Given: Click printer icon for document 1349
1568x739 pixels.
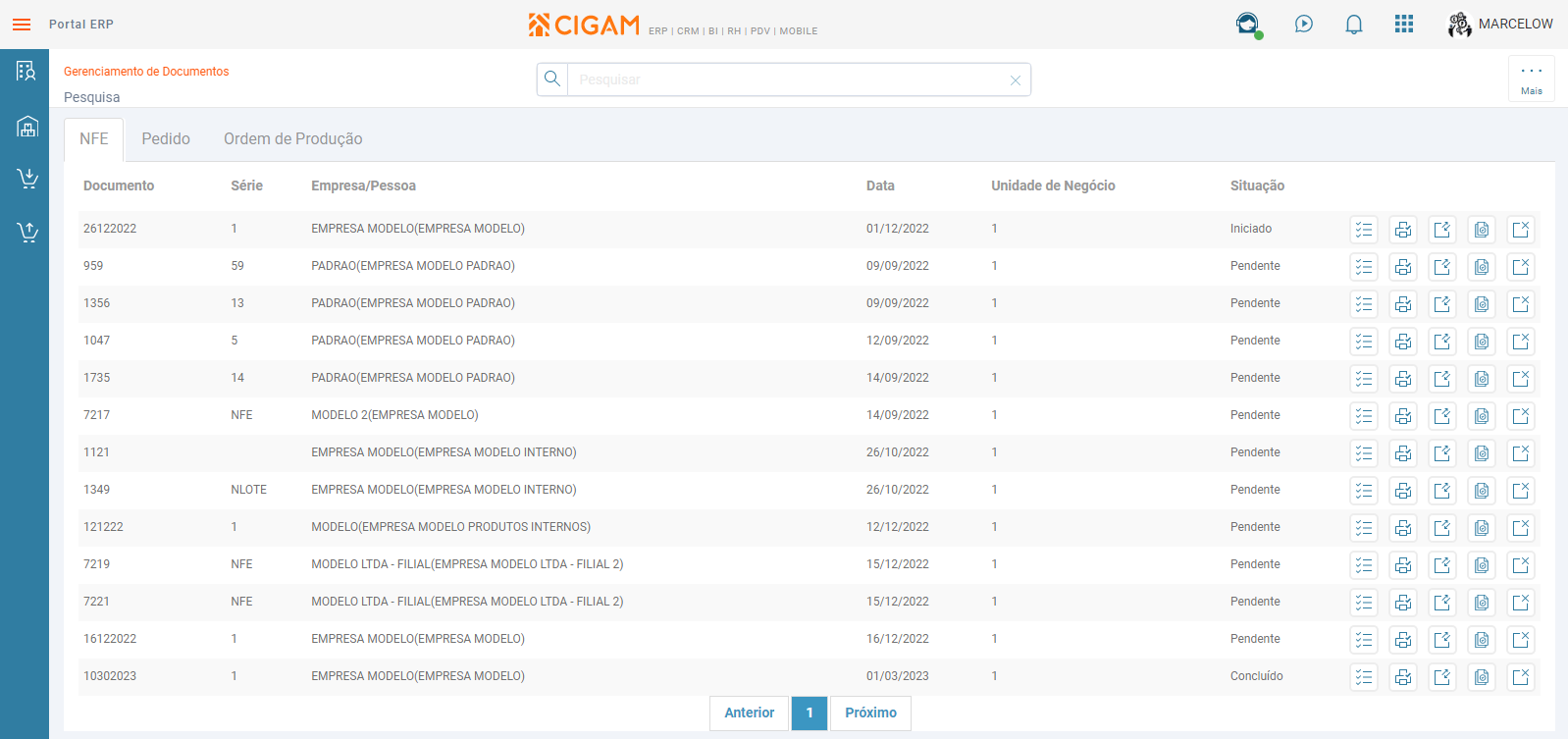Looking at the screenshot, I should pyautogui.click(x=1403, y=491).
